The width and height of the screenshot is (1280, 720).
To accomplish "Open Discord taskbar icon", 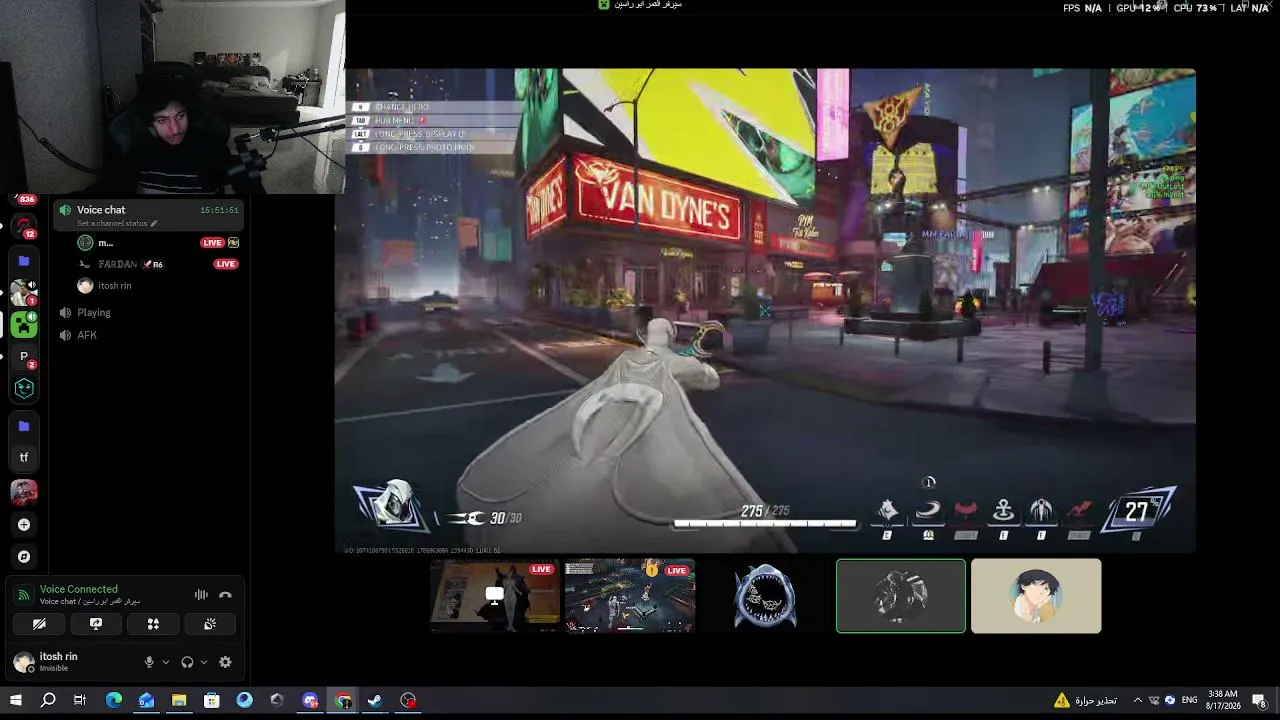I will (310, 700).
